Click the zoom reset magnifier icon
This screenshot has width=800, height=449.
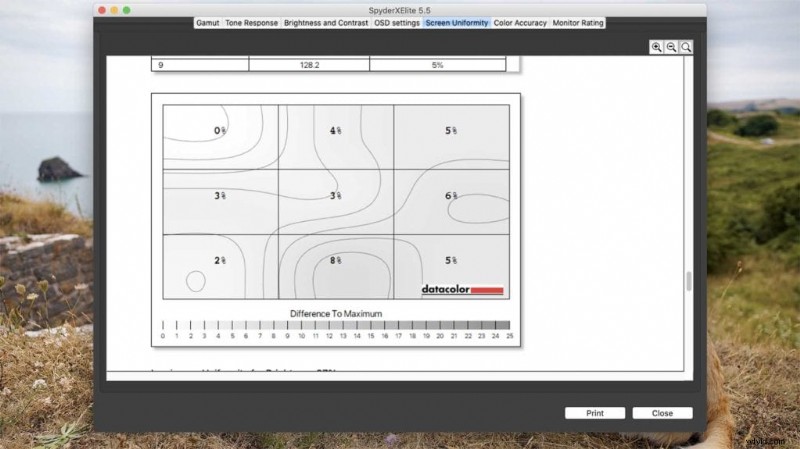686,47
